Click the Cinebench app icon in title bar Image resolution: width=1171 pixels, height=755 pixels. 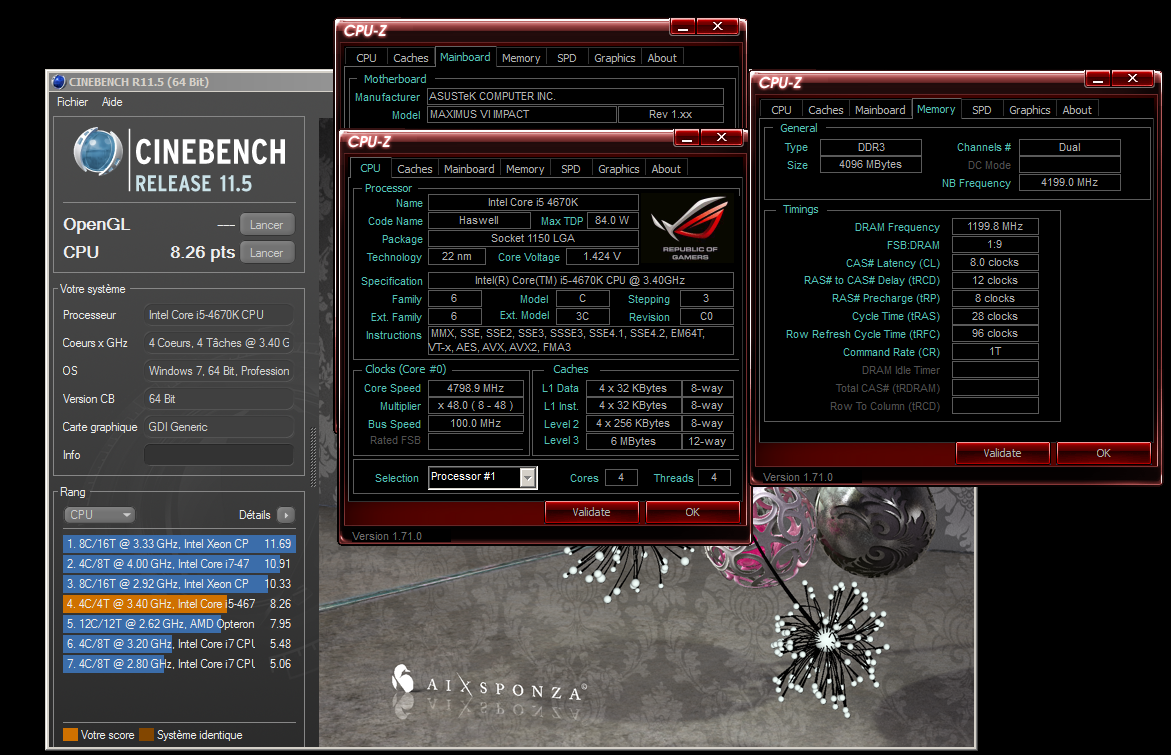(x=59, y=81)
